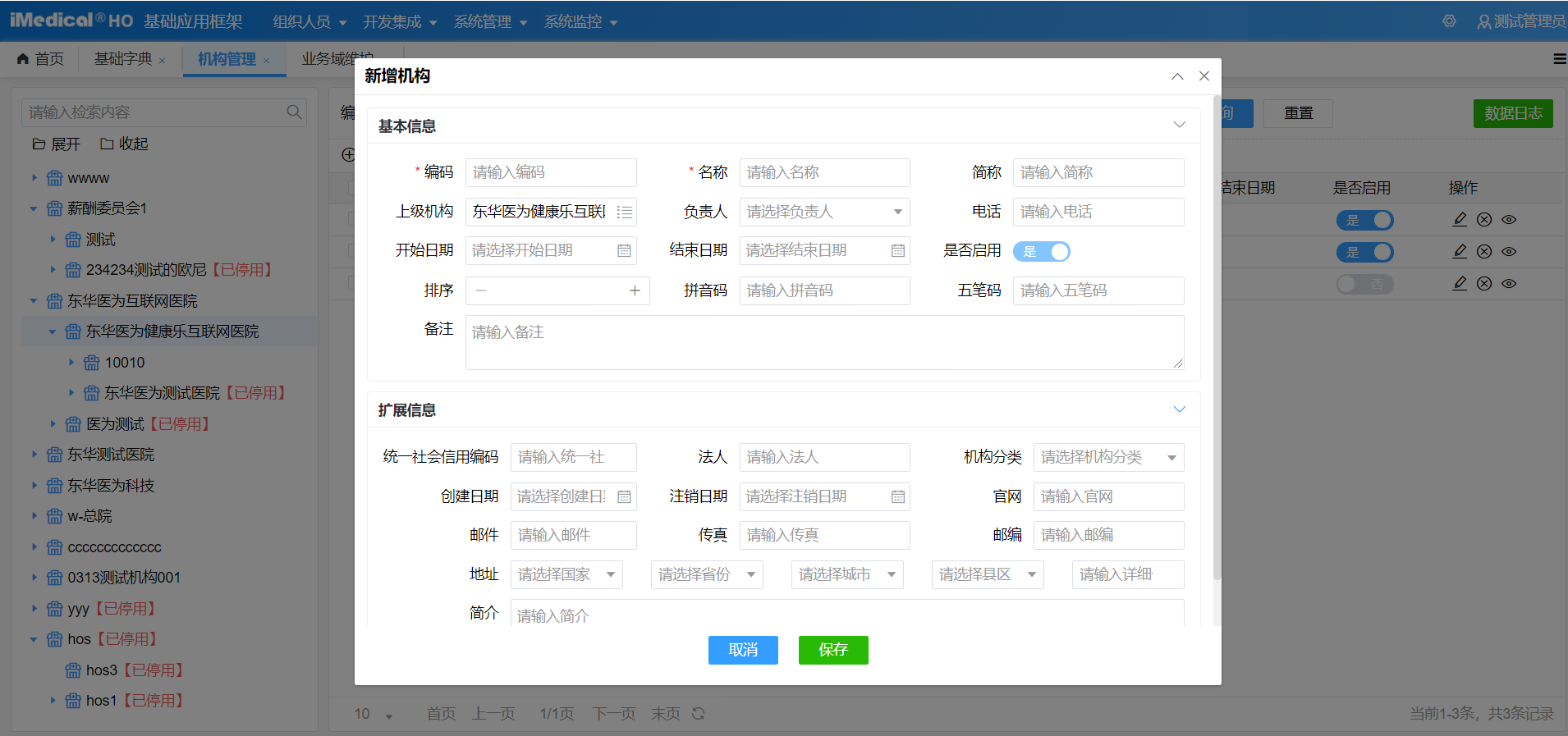Open 系统管理 menu
The image size is (1568, 736).
click(490, 22)
